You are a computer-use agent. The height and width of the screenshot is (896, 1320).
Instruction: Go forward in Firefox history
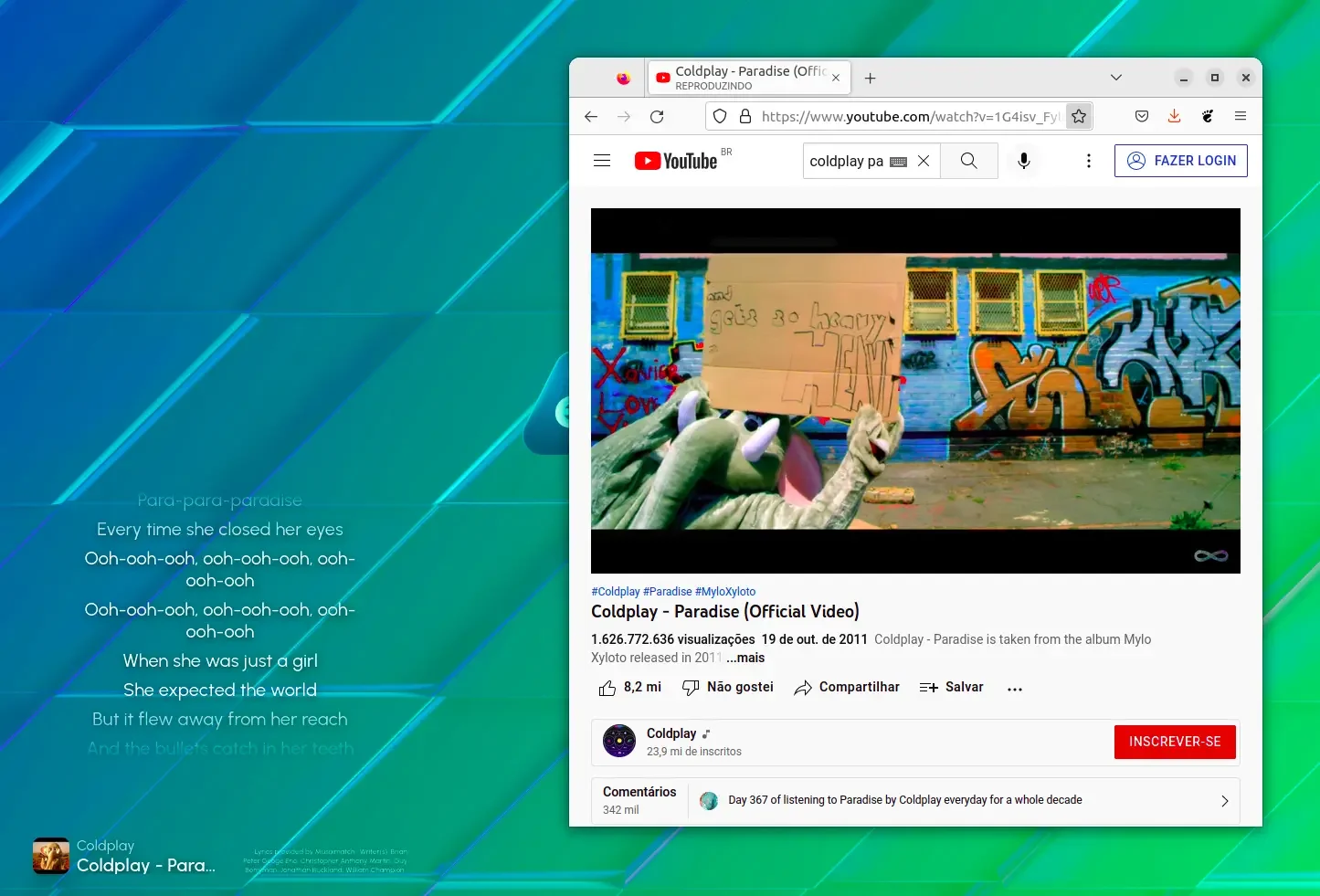coord(624,116)
